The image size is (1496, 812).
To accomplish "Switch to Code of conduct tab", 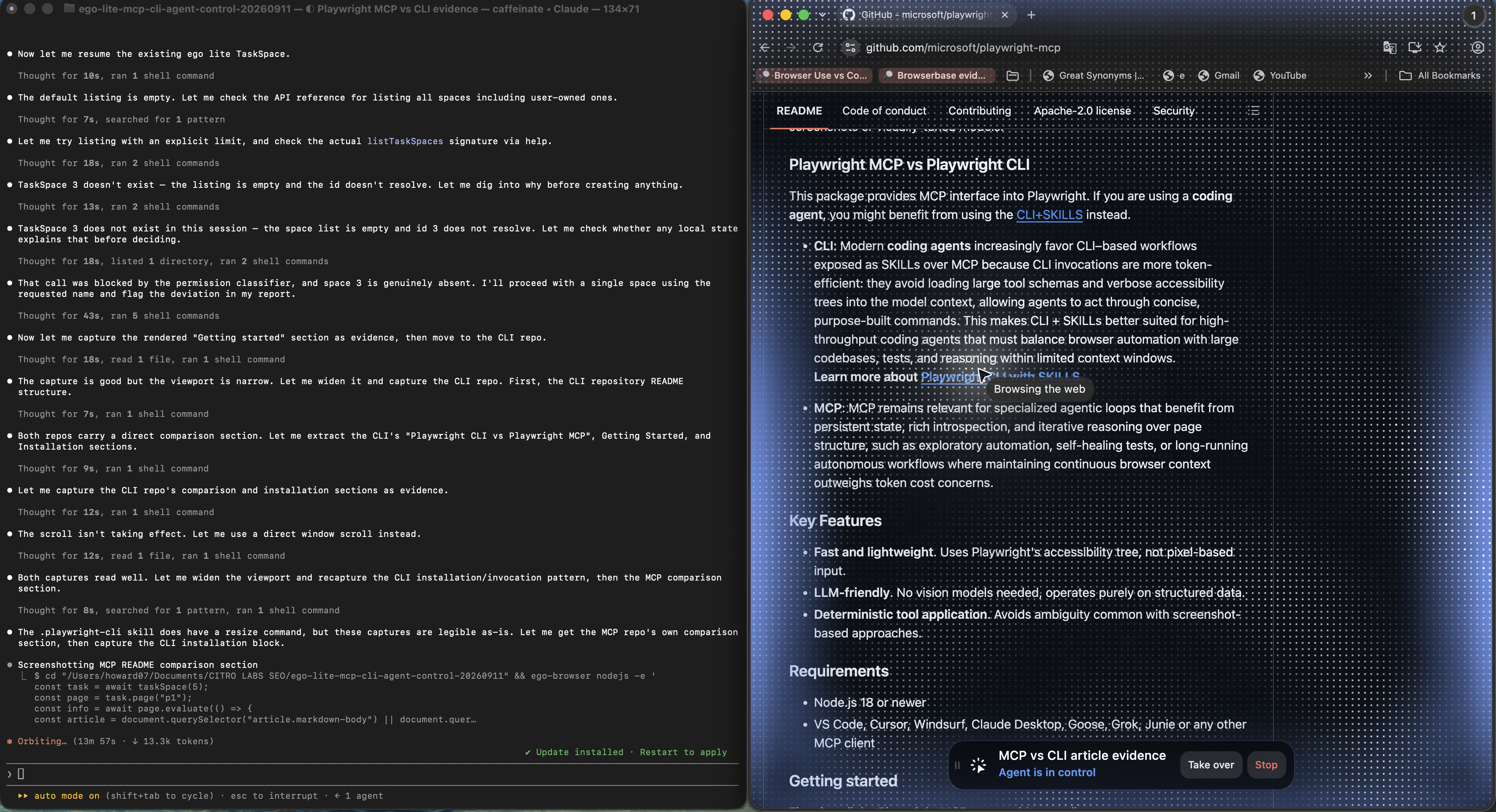I will point(884,111).
